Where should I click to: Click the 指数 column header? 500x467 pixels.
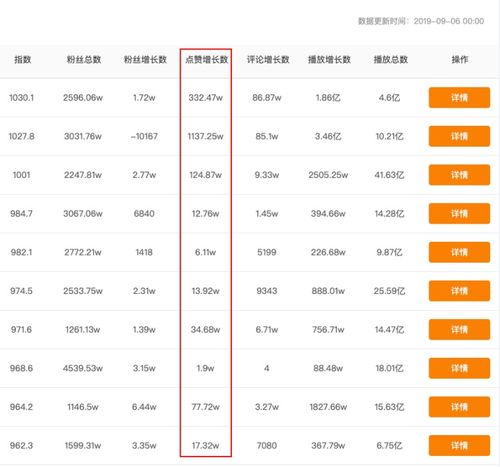22,60
